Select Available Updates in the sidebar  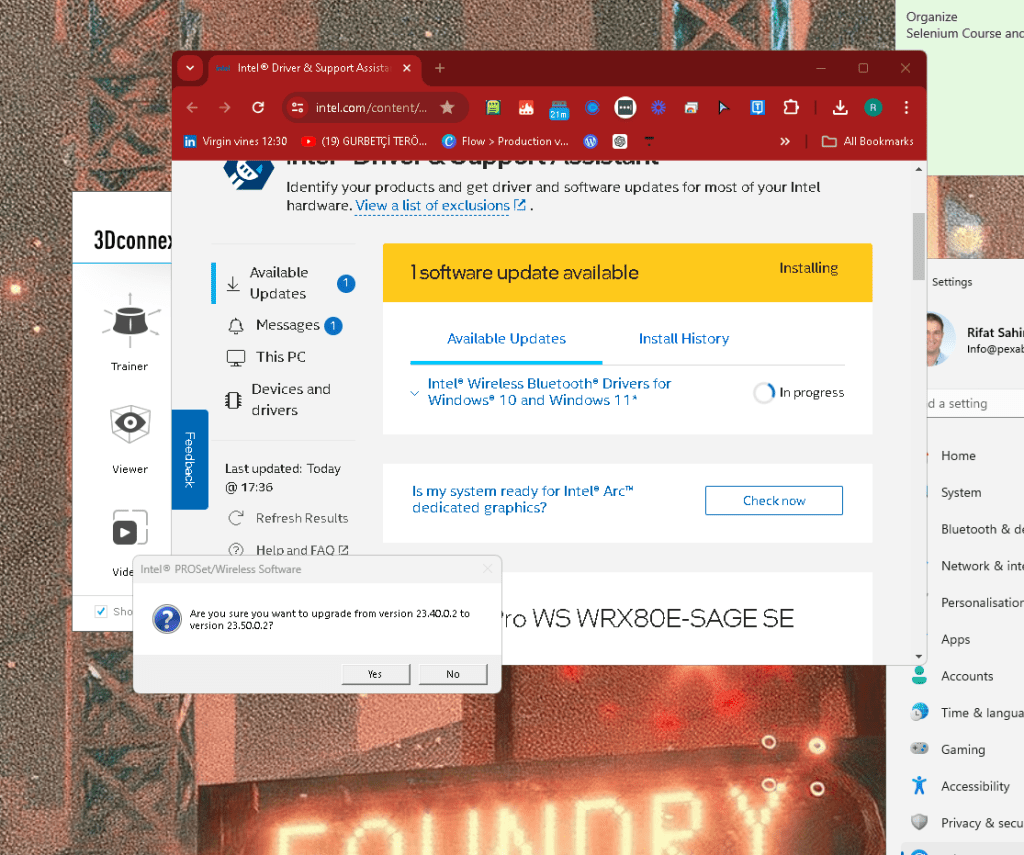coord(284,283)
